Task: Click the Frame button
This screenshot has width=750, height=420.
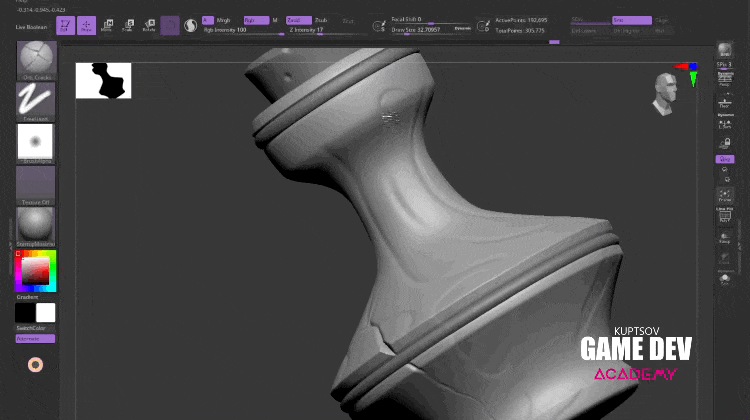Action: [725, 196]
